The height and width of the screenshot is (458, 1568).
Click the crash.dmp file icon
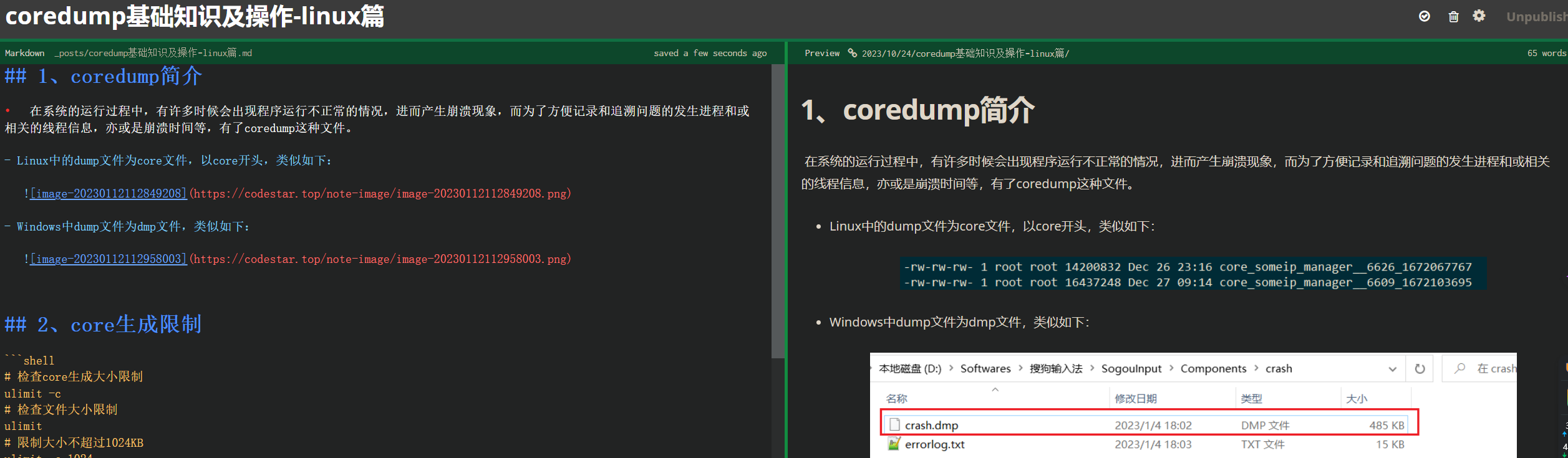tap(894, 425)
